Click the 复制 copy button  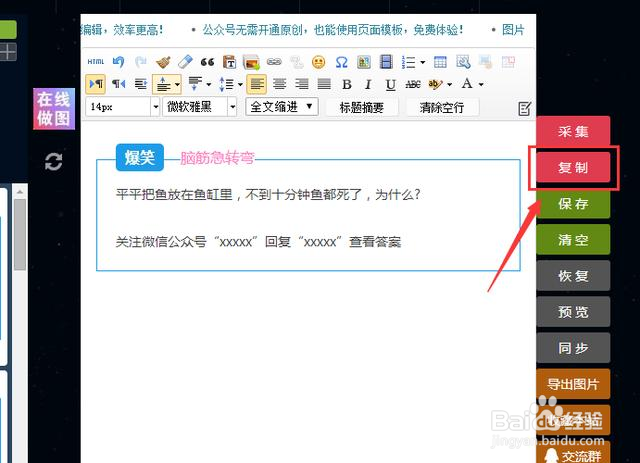(573, 167)
